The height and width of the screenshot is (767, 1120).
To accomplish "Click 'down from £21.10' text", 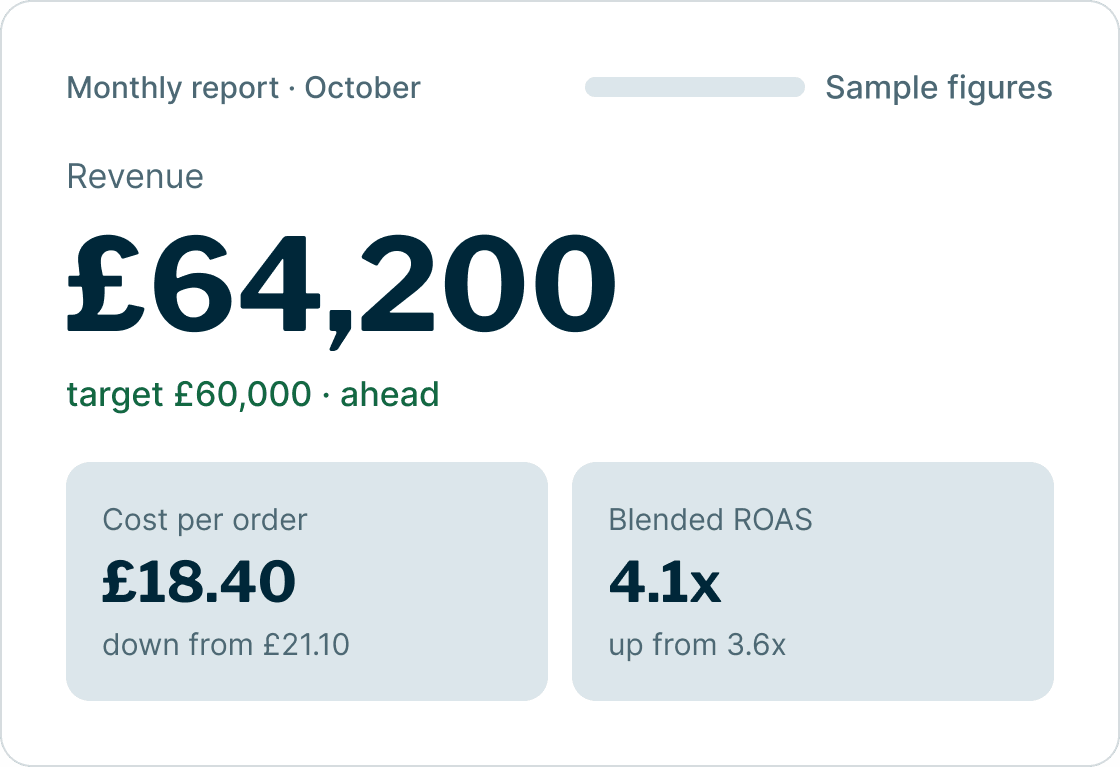I will [226, 645].
